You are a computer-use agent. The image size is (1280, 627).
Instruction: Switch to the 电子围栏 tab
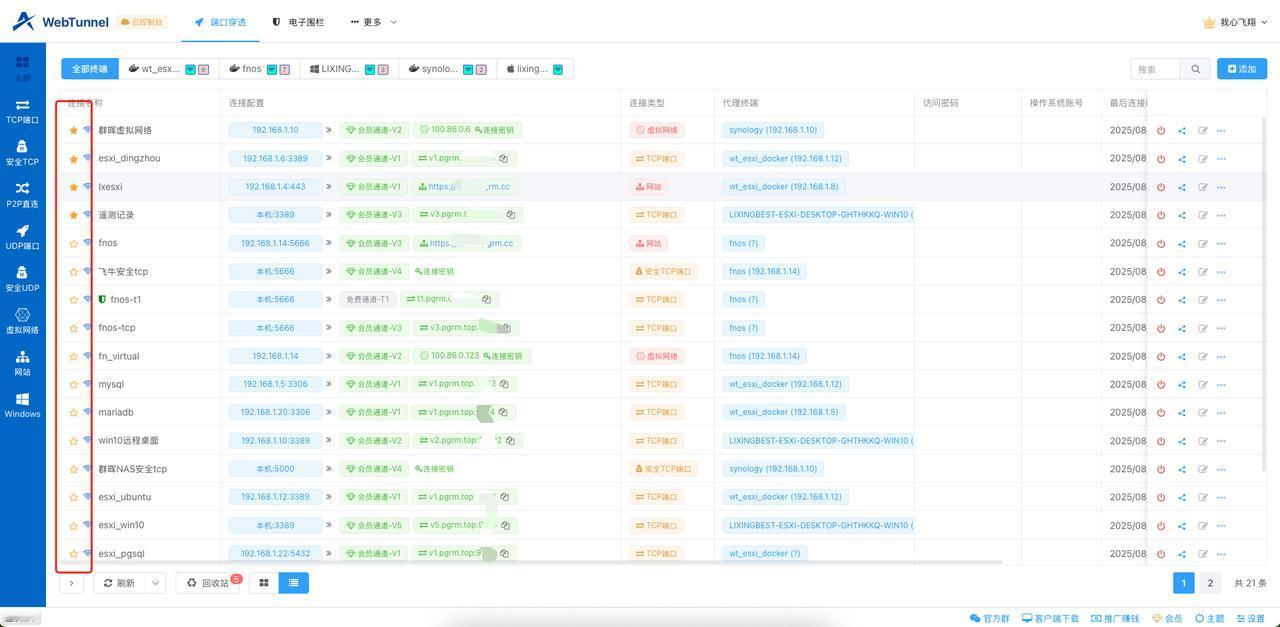(298, 22)
